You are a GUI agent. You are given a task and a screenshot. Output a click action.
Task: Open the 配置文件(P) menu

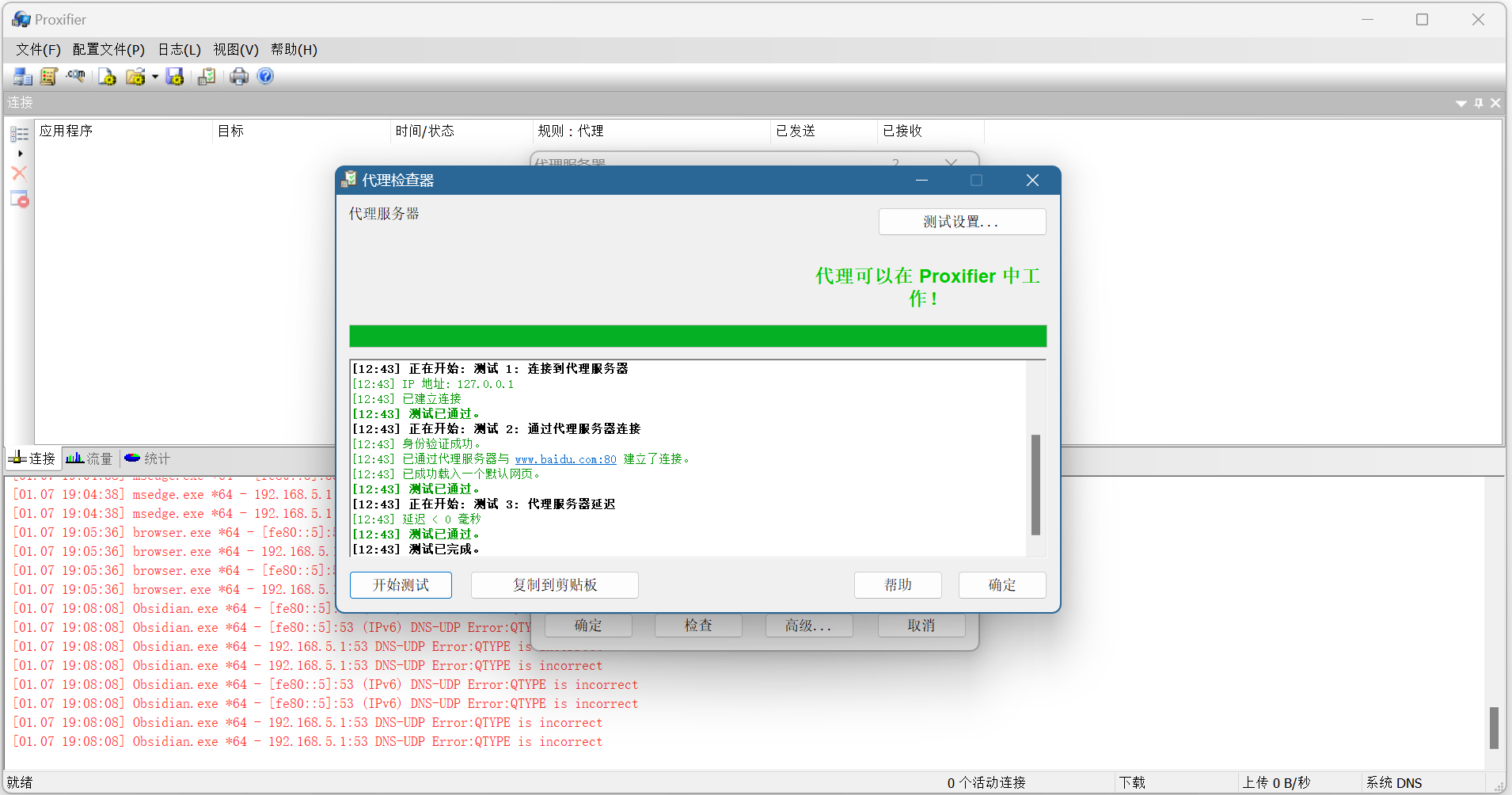[x=108, y=50]
